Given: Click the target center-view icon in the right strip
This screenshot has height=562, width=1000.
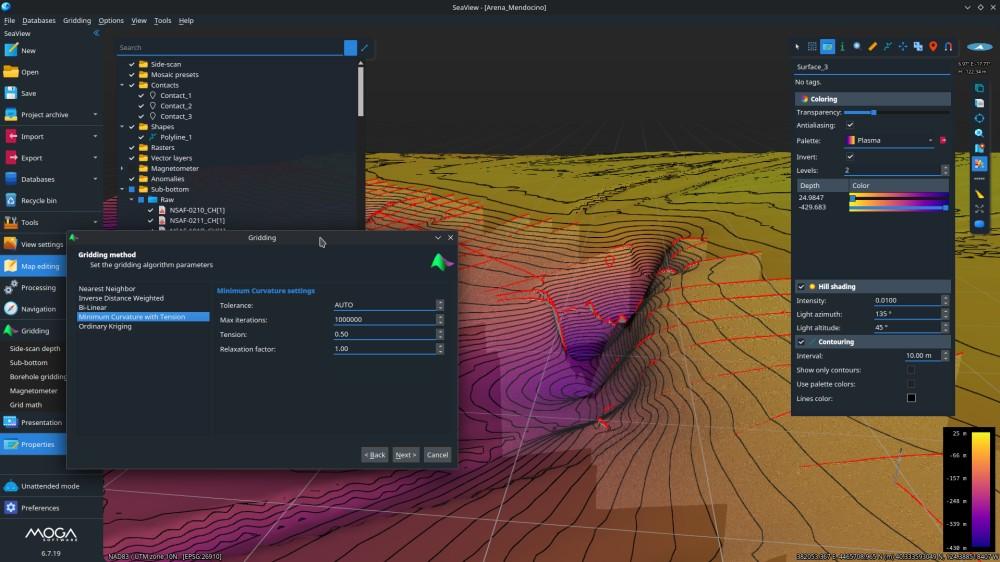Looking at the screenshot, I should point(979,118).
